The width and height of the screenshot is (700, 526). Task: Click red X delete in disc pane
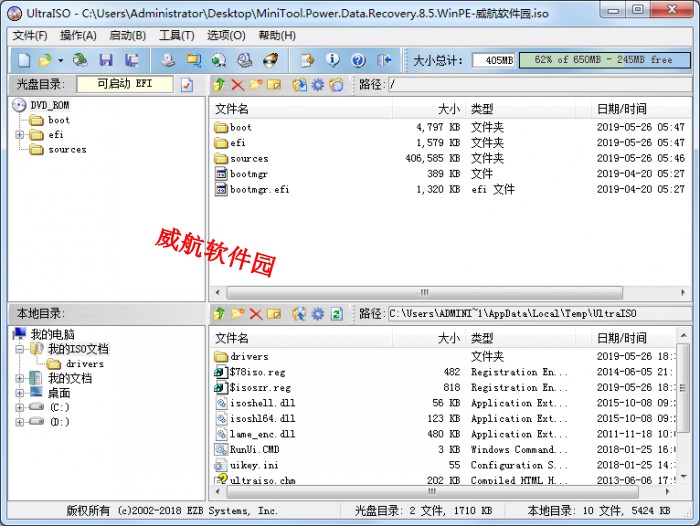(x=238, y=84)
